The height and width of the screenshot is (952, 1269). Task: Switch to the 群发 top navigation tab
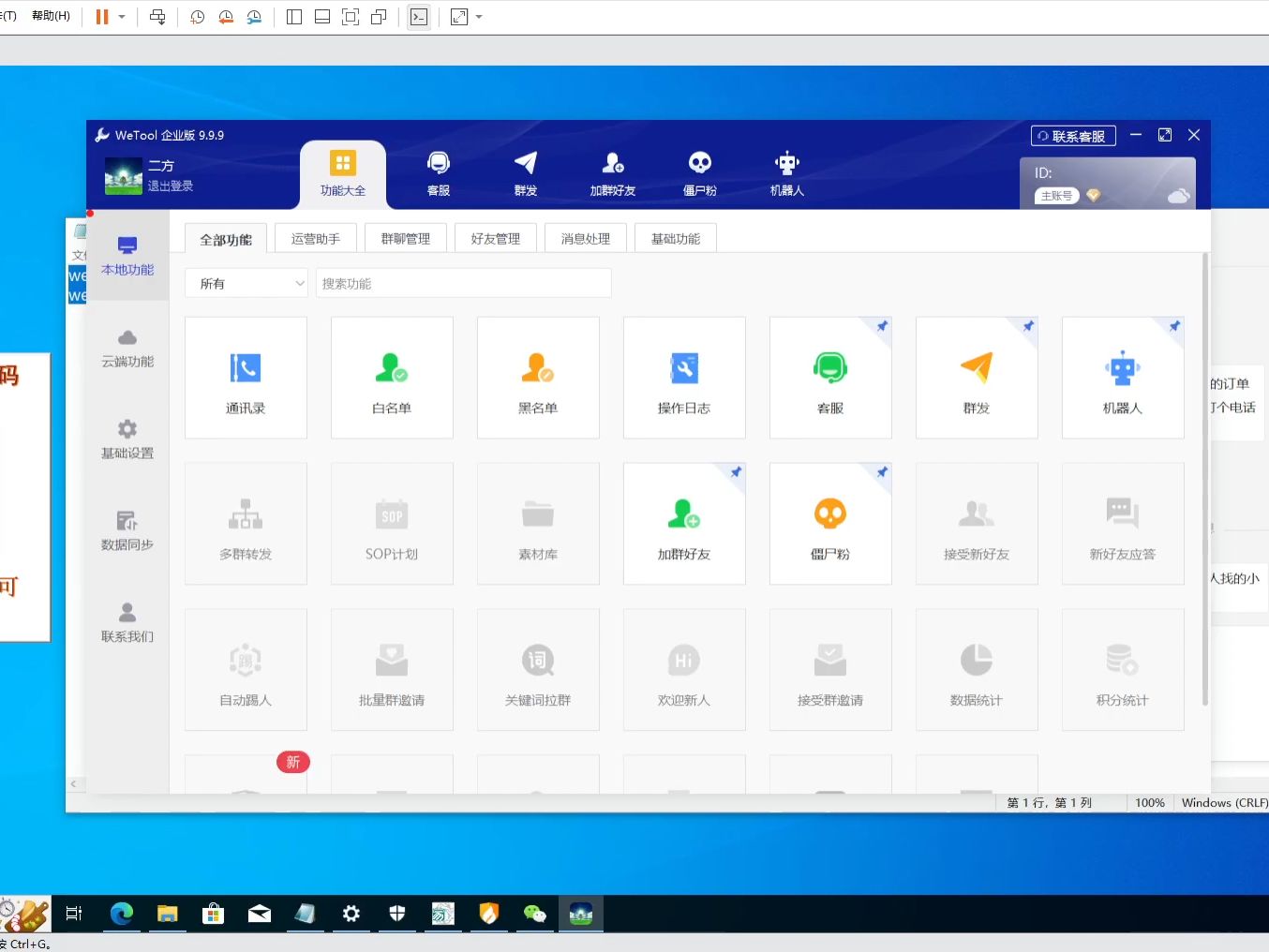point(526,174)
